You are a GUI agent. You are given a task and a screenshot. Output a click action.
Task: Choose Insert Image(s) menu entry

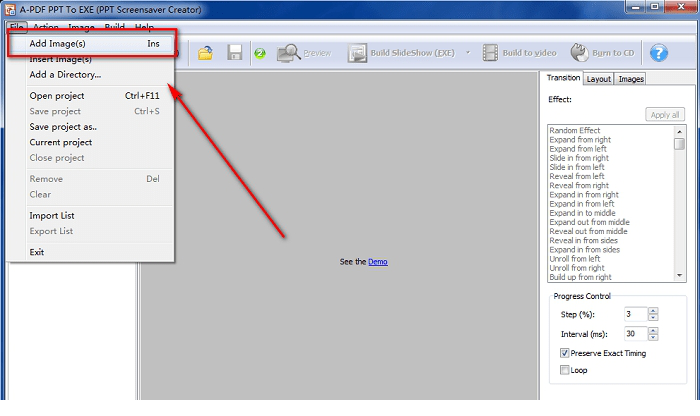[91, 59]
